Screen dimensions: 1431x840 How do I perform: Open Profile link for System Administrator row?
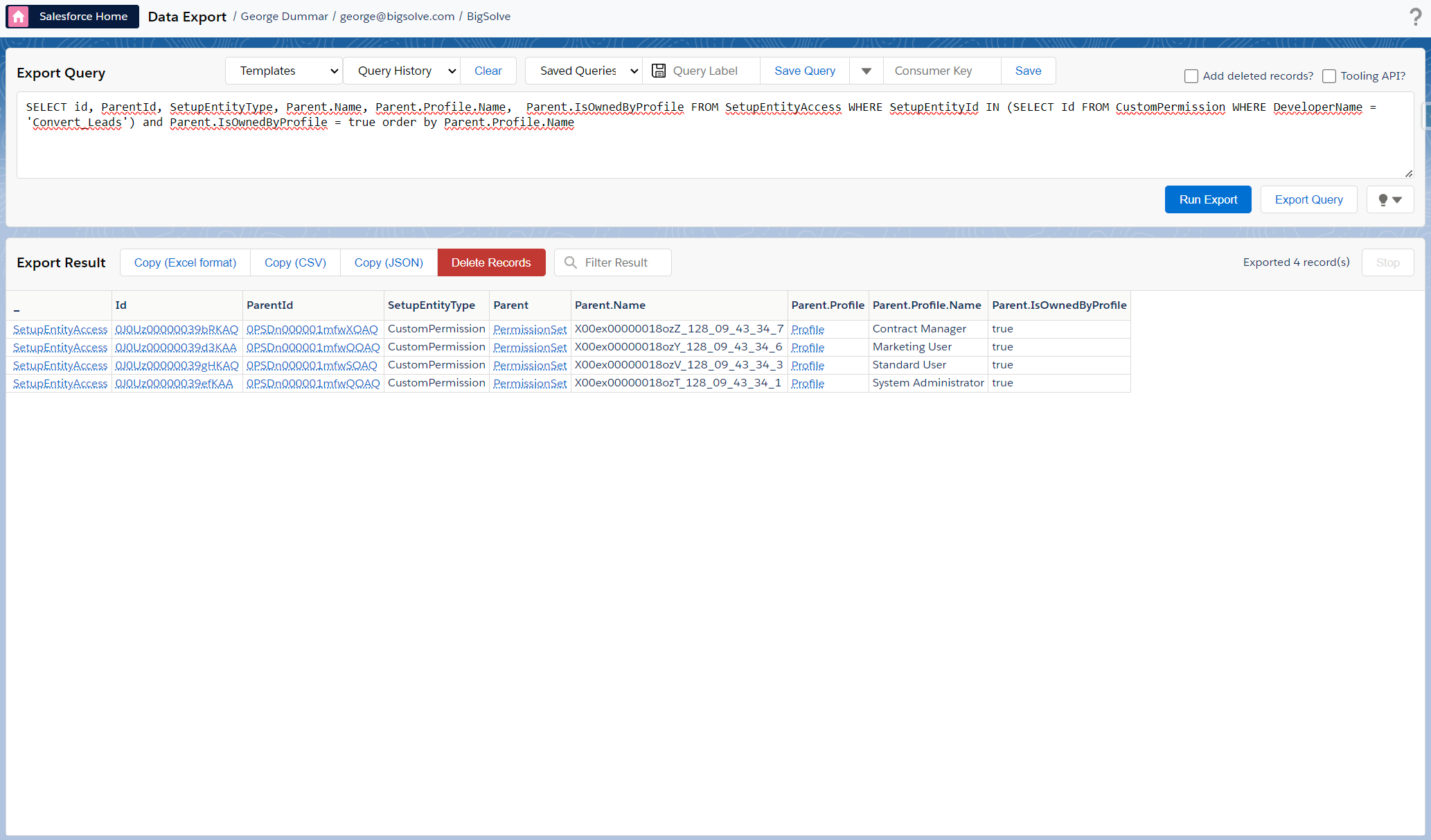(x=808, y=384)
